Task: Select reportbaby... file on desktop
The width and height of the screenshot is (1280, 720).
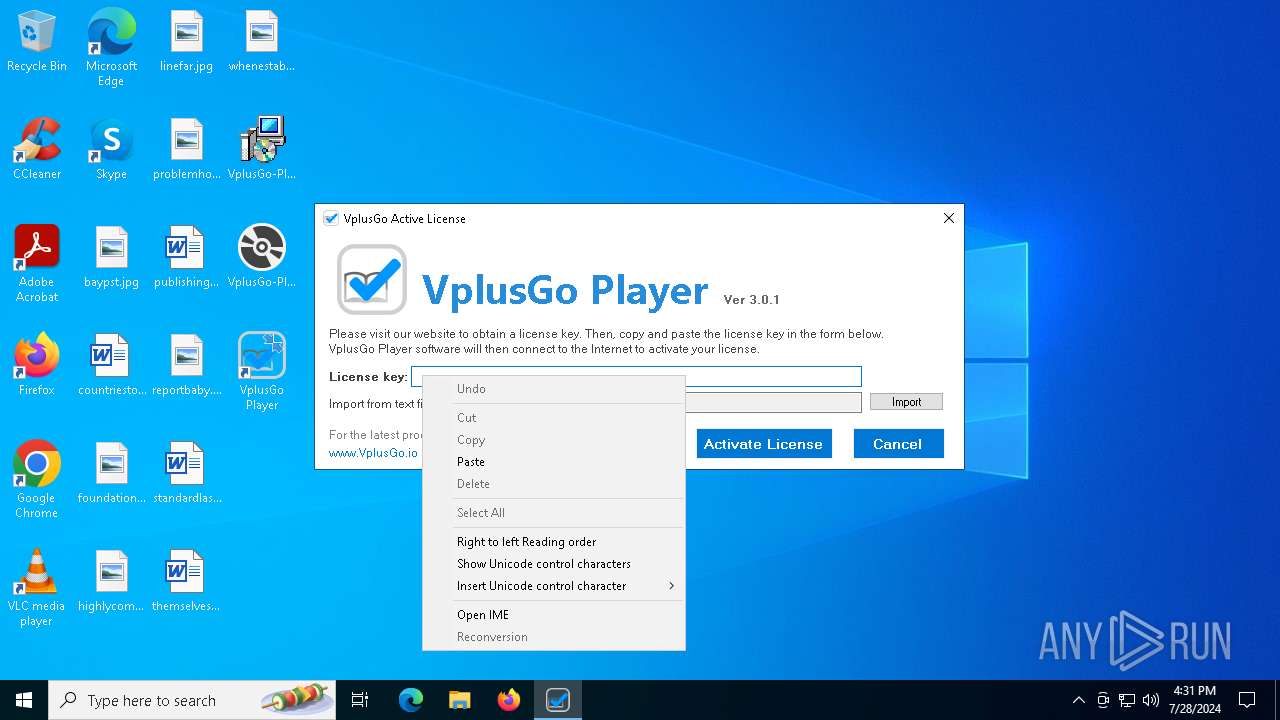Action: tap(186, 366)
